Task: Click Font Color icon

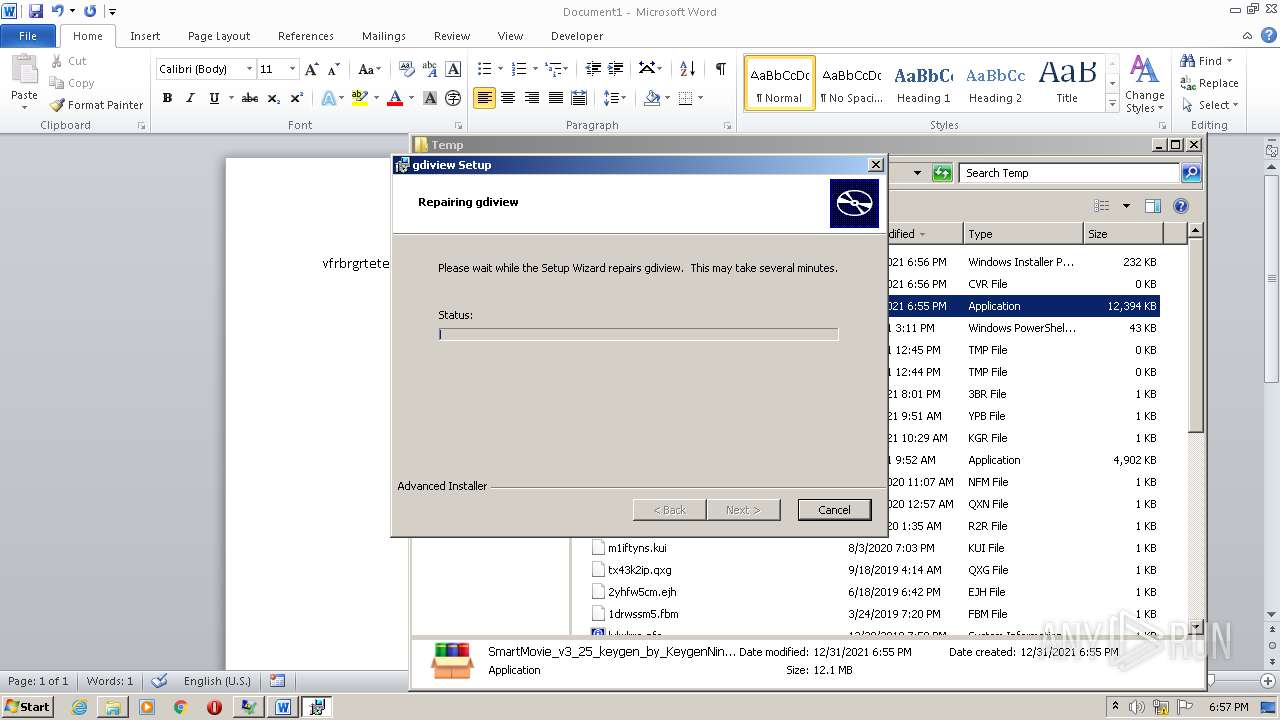Action: click(395, 98)
